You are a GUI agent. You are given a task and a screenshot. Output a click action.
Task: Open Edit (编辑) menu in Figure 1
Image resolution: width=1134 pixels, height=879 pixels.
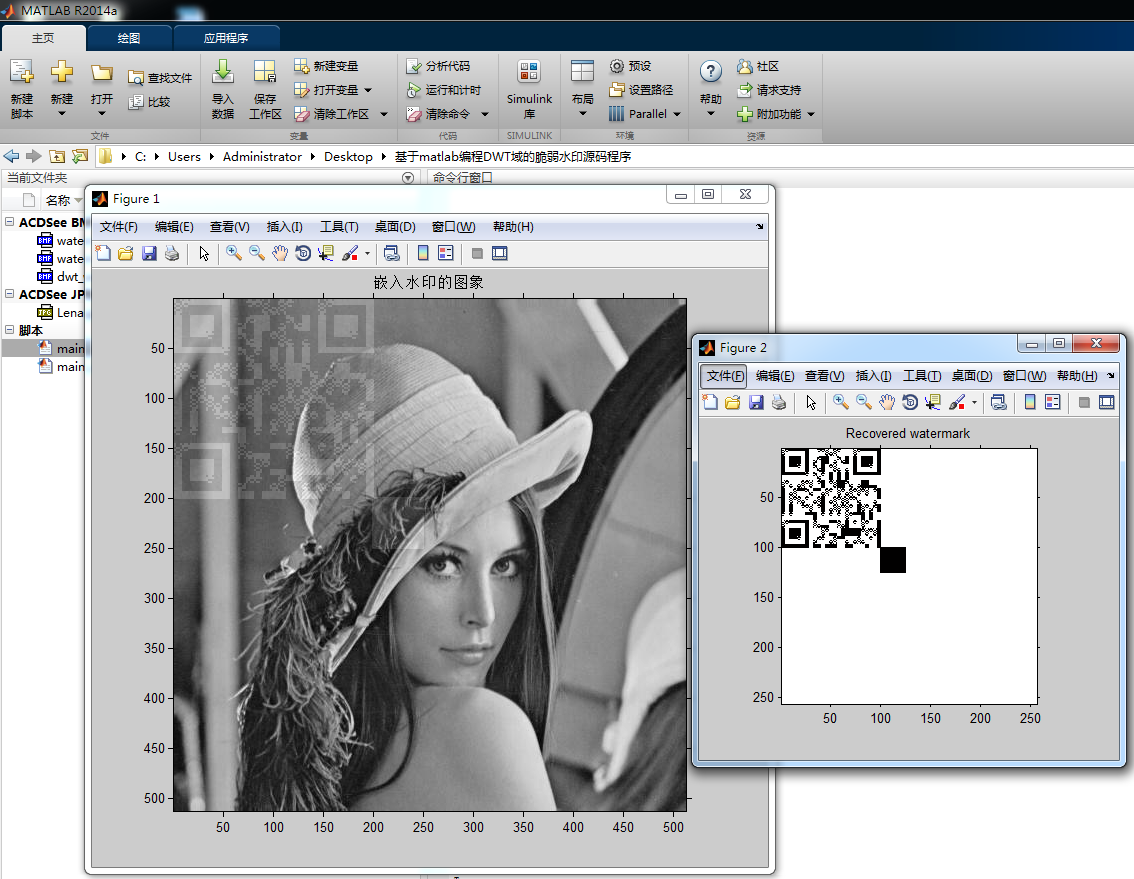[174, 226]
